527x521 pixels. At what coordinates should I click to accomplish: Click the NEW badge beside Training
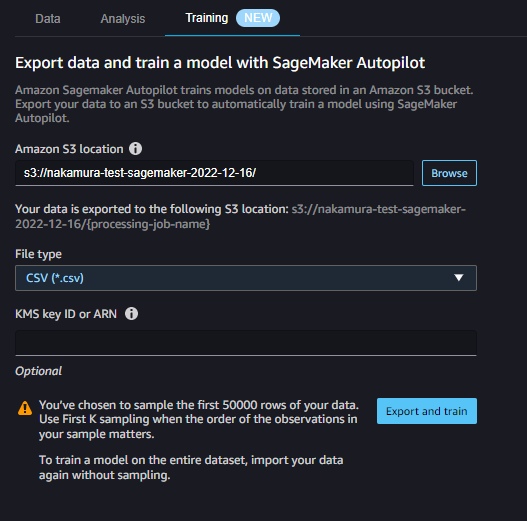tap(258, 18)
